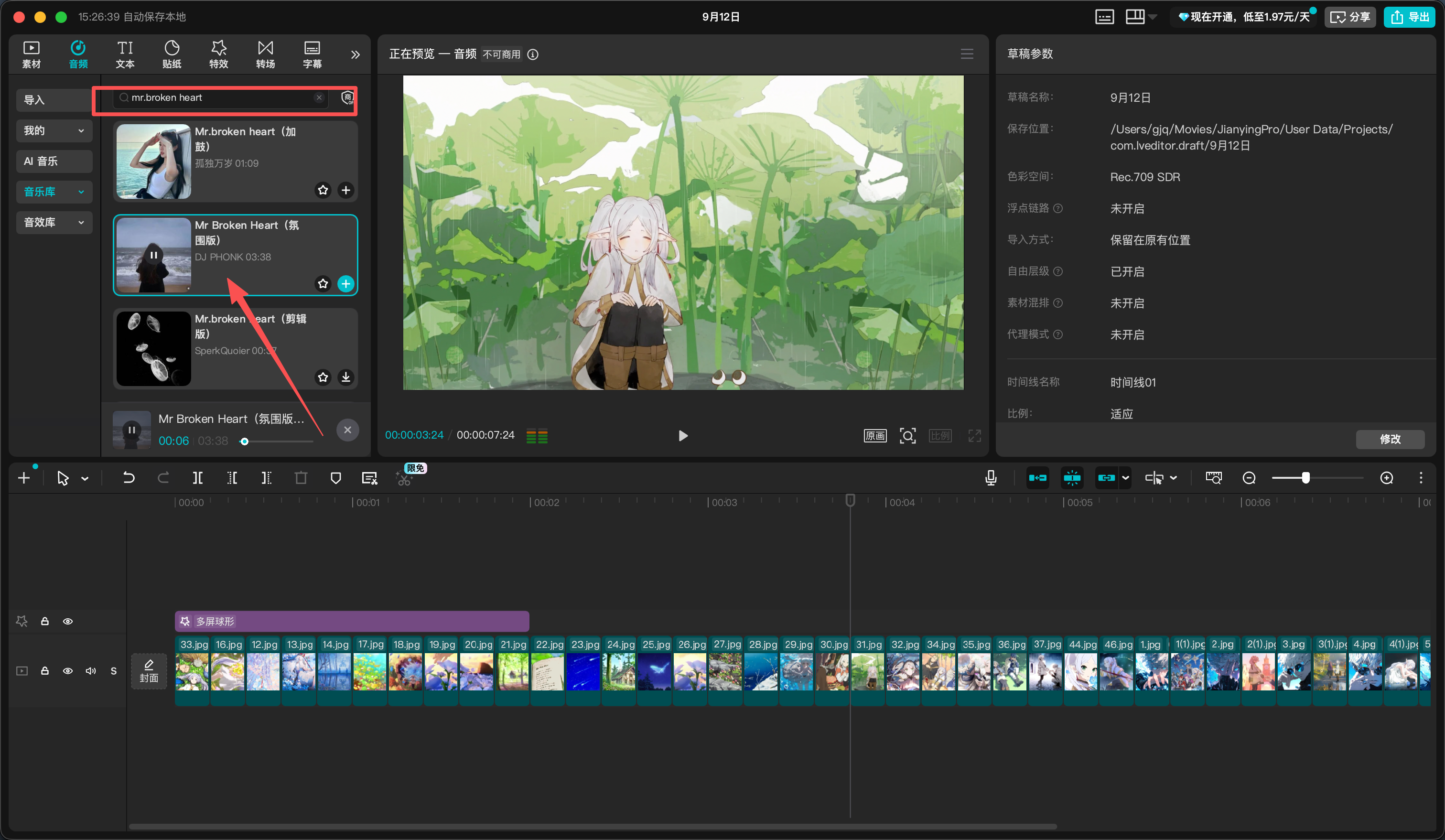
Task: Click the add plus icon on timeline toolbar
Action: [23, 478]
